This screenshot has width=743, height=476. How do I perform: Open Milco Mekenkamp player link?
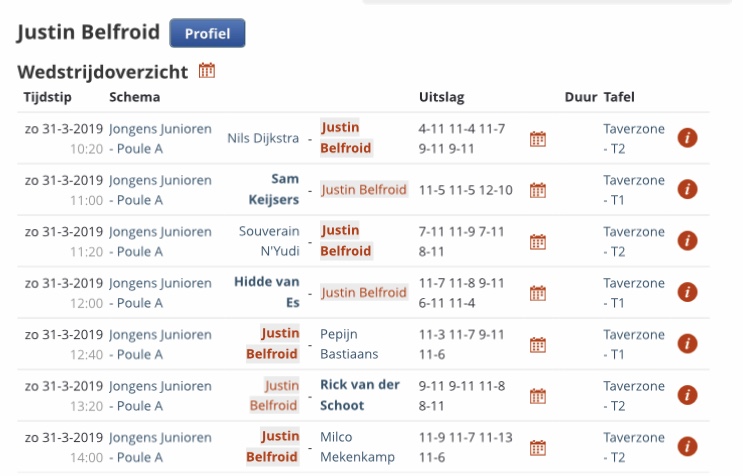(x=357, y=447)
